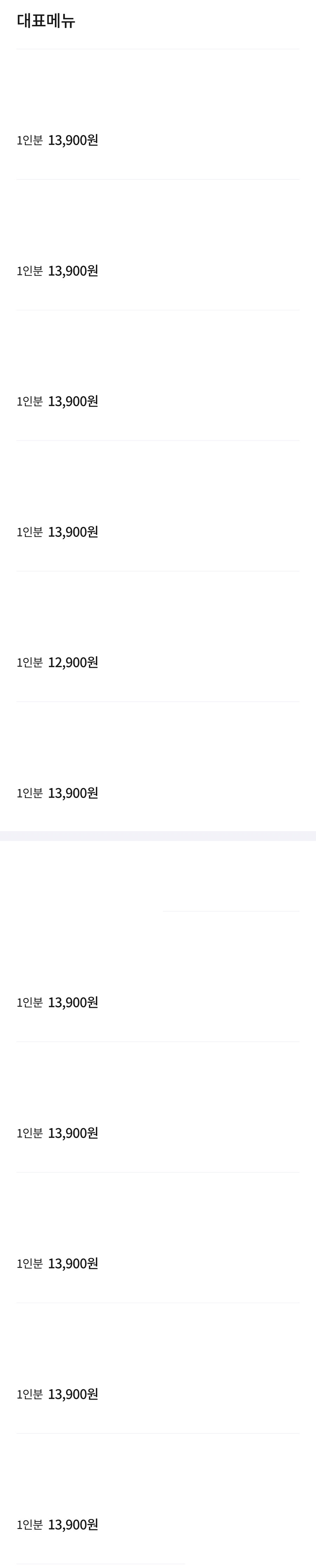Select the 13,900원 price directly below 12,900원
The width and height of the screenshot is (316, 1568).
(73, 793)
